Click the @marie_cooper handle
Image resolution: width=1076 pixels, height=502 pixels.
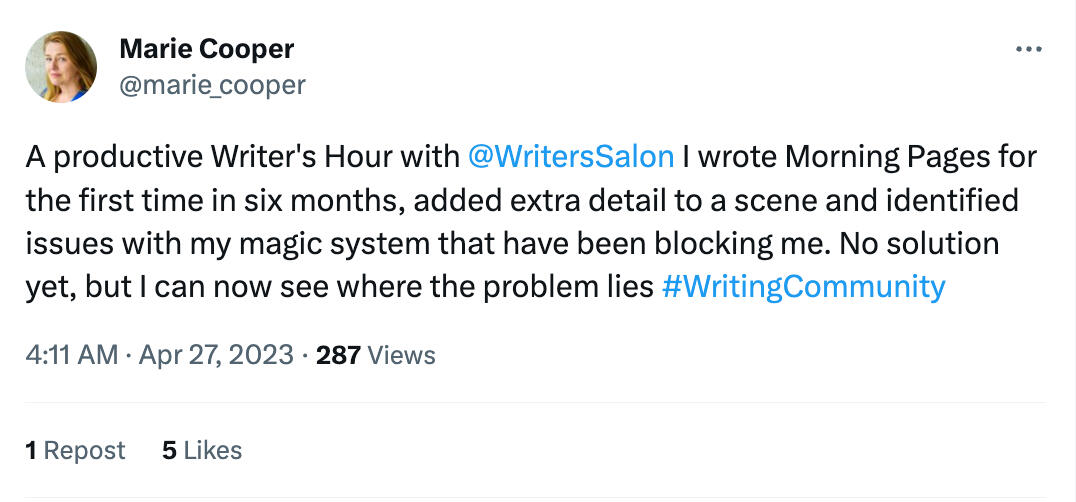212,85
